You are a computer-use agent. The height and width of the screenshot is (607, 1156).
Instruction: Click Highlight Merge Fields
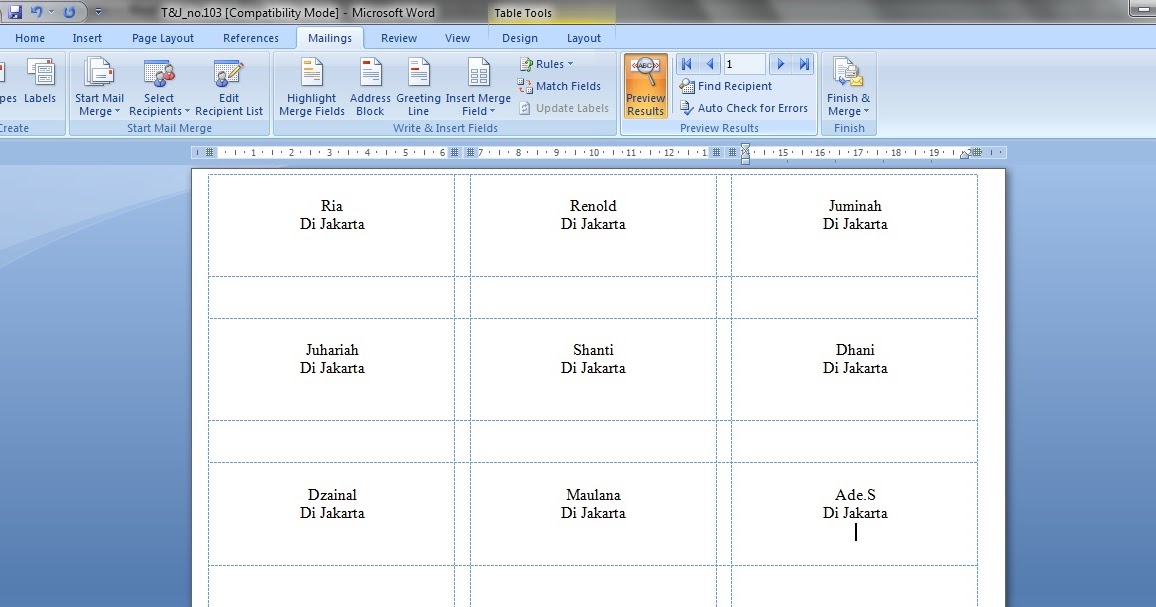coord(311,87)
